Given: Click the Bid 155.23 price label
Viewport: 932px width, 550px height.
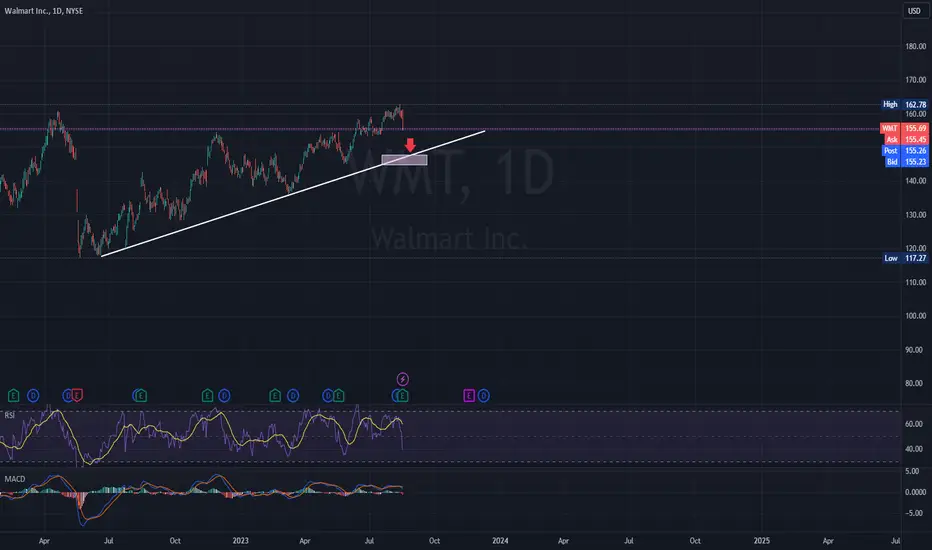Looking at the screenshot, I should [x=906, y=162].
